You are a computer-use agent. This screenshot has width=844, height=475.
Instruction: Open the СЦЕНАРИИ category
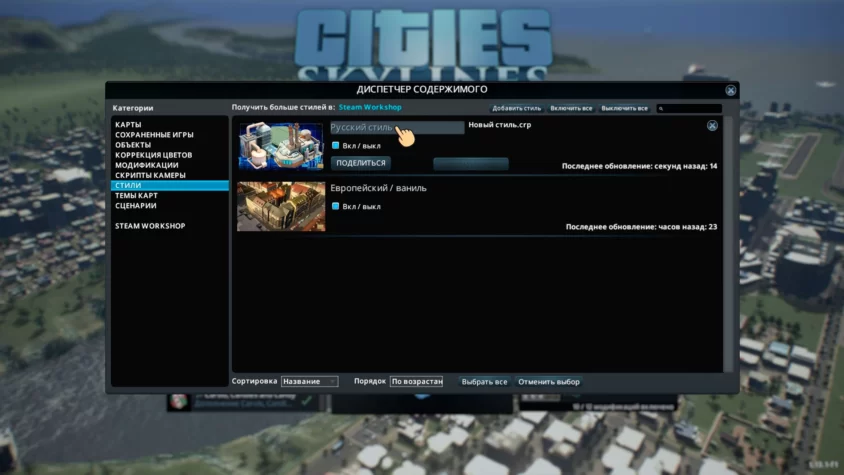[136, 206]
